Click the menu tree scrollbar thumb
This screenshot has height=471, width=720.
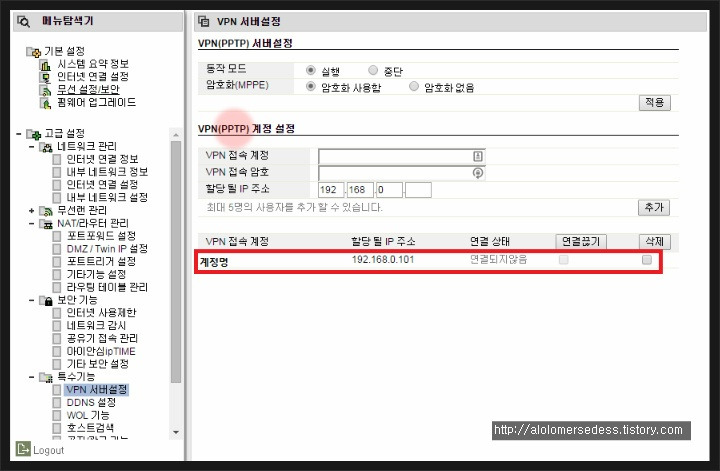[176, 262]
